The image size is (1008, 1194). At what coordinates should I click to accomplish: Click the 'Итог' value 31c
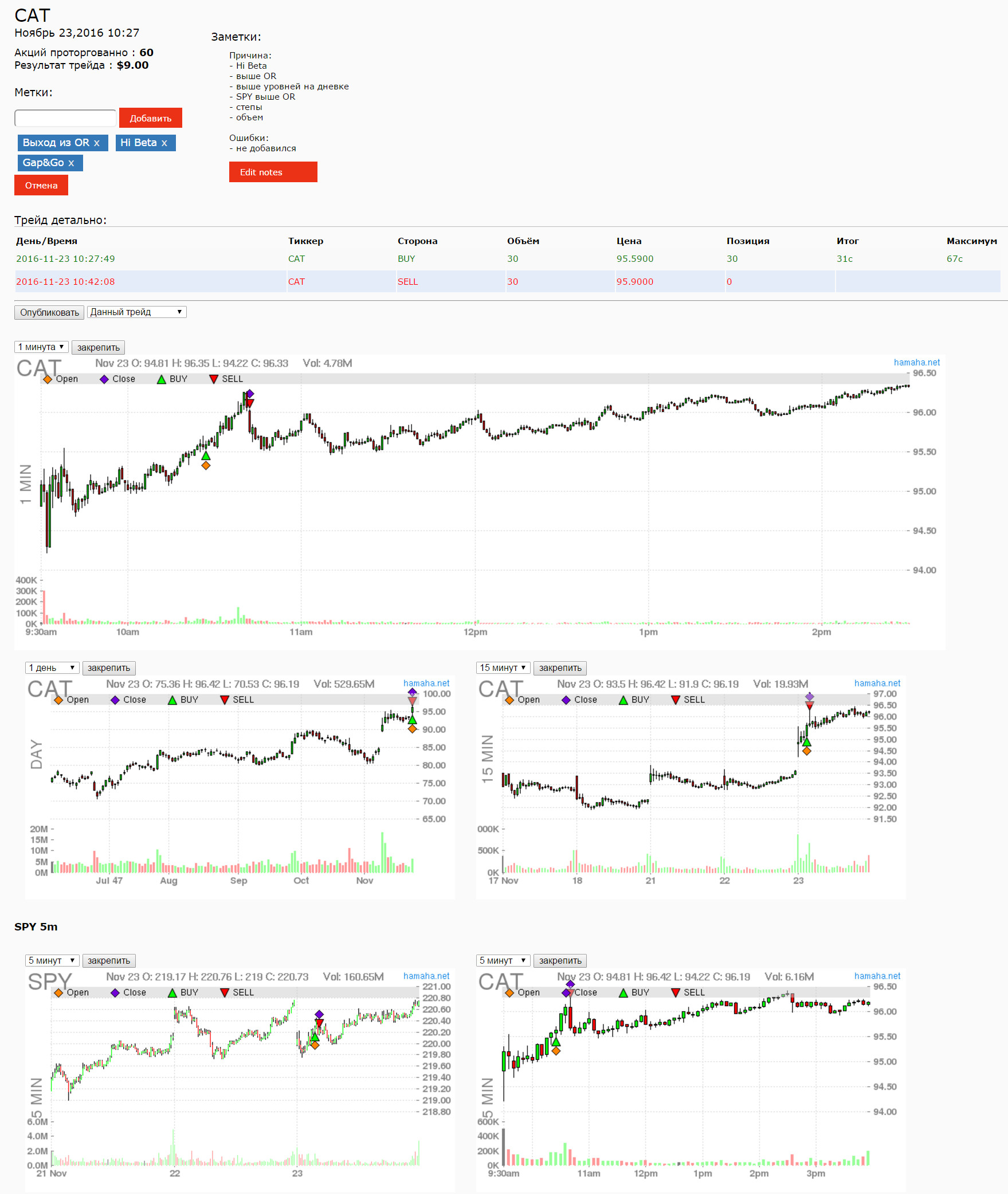[x=844, y=258]
